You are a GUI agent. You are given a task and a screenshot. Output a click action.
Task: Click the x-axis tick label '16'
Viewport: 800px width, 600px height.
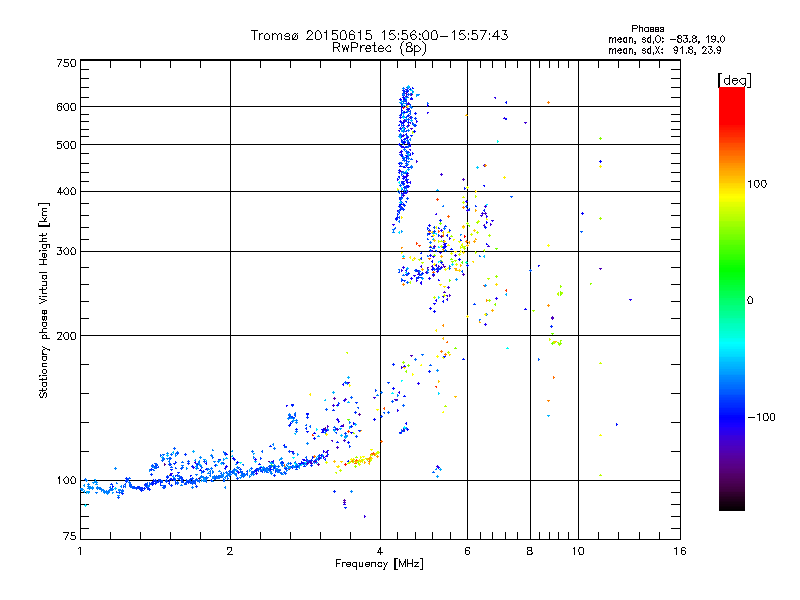coord(680,551)
